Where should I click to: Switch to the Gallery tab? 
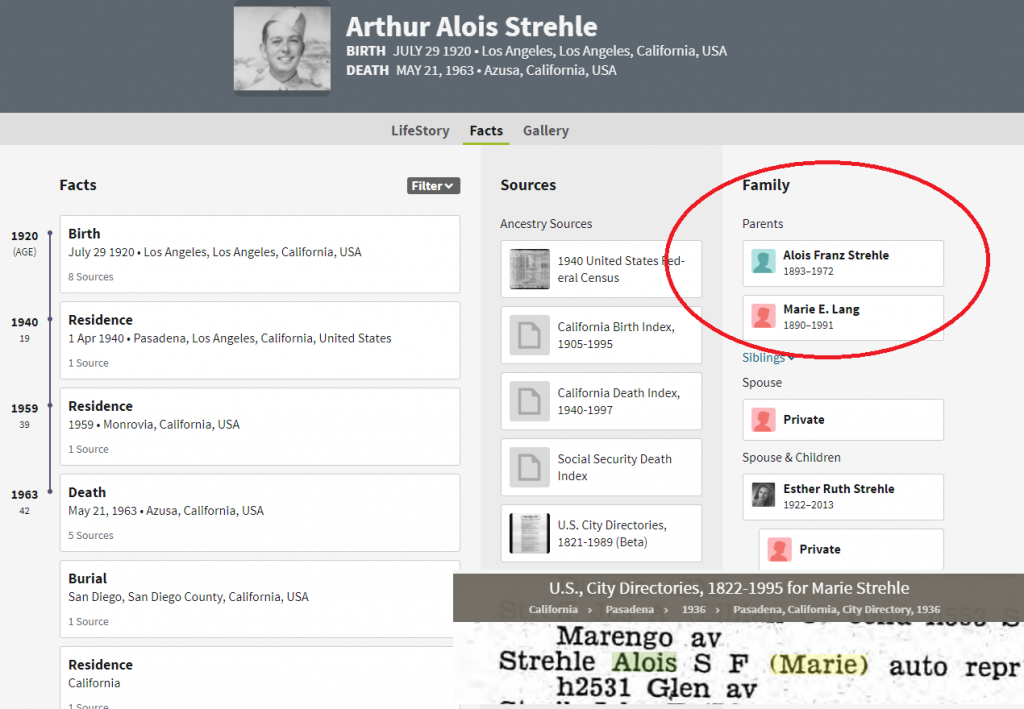(545, 131)
